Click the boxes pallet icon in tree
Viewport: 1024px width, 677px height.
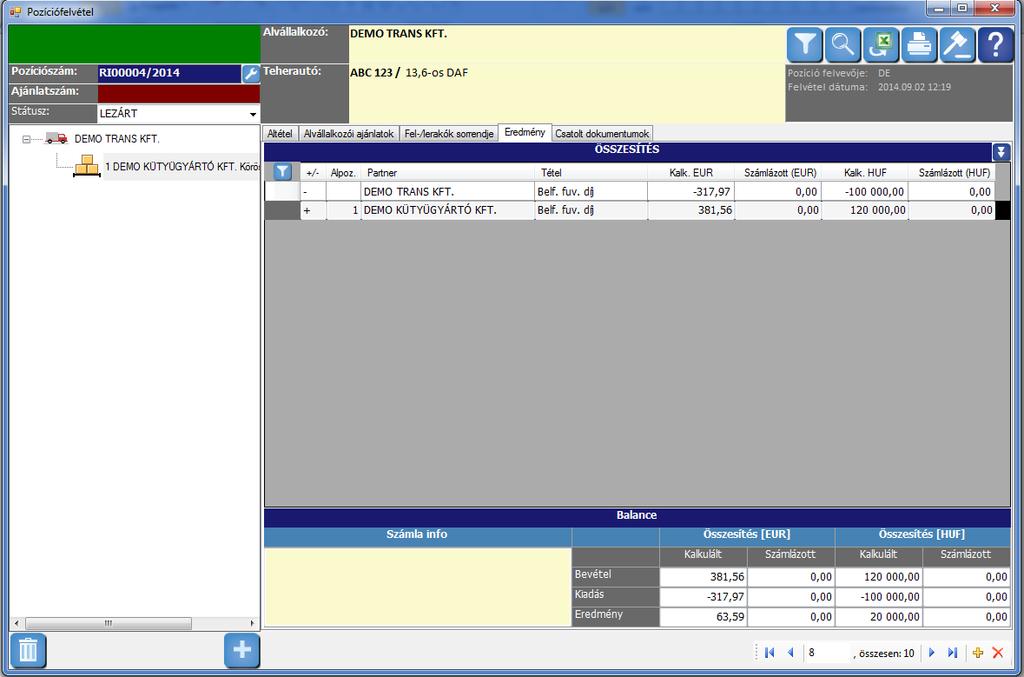[x=87, y=166]
